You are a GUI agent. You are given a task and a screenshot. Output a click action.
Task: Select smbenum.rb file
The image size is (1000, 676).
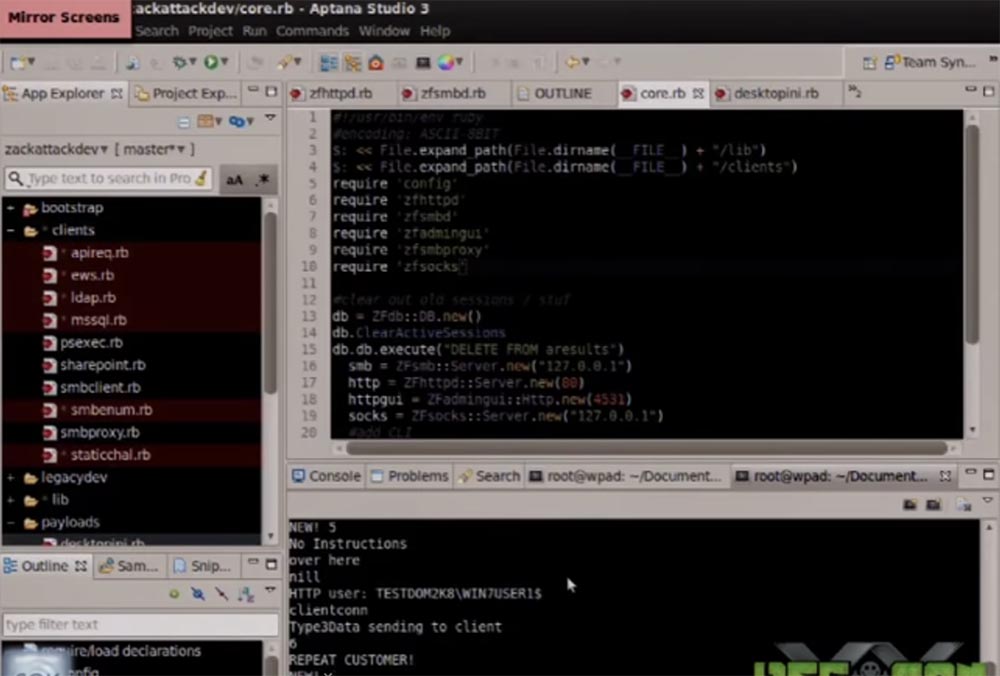click(111, 410)
